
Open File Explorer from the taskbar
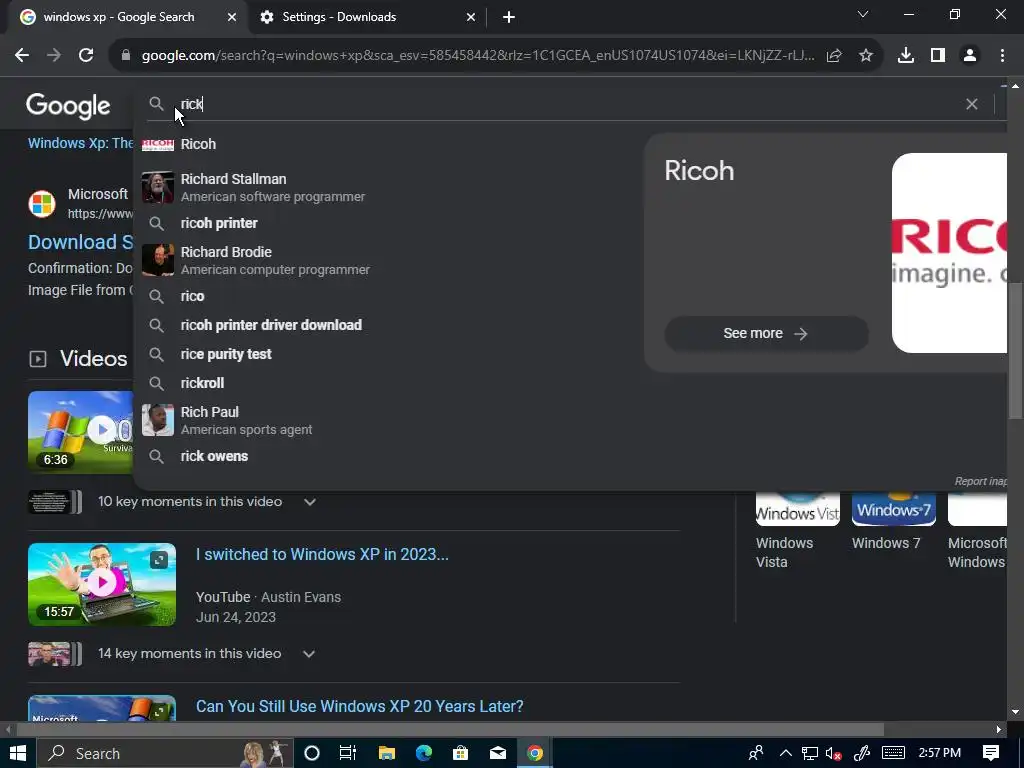387,753
